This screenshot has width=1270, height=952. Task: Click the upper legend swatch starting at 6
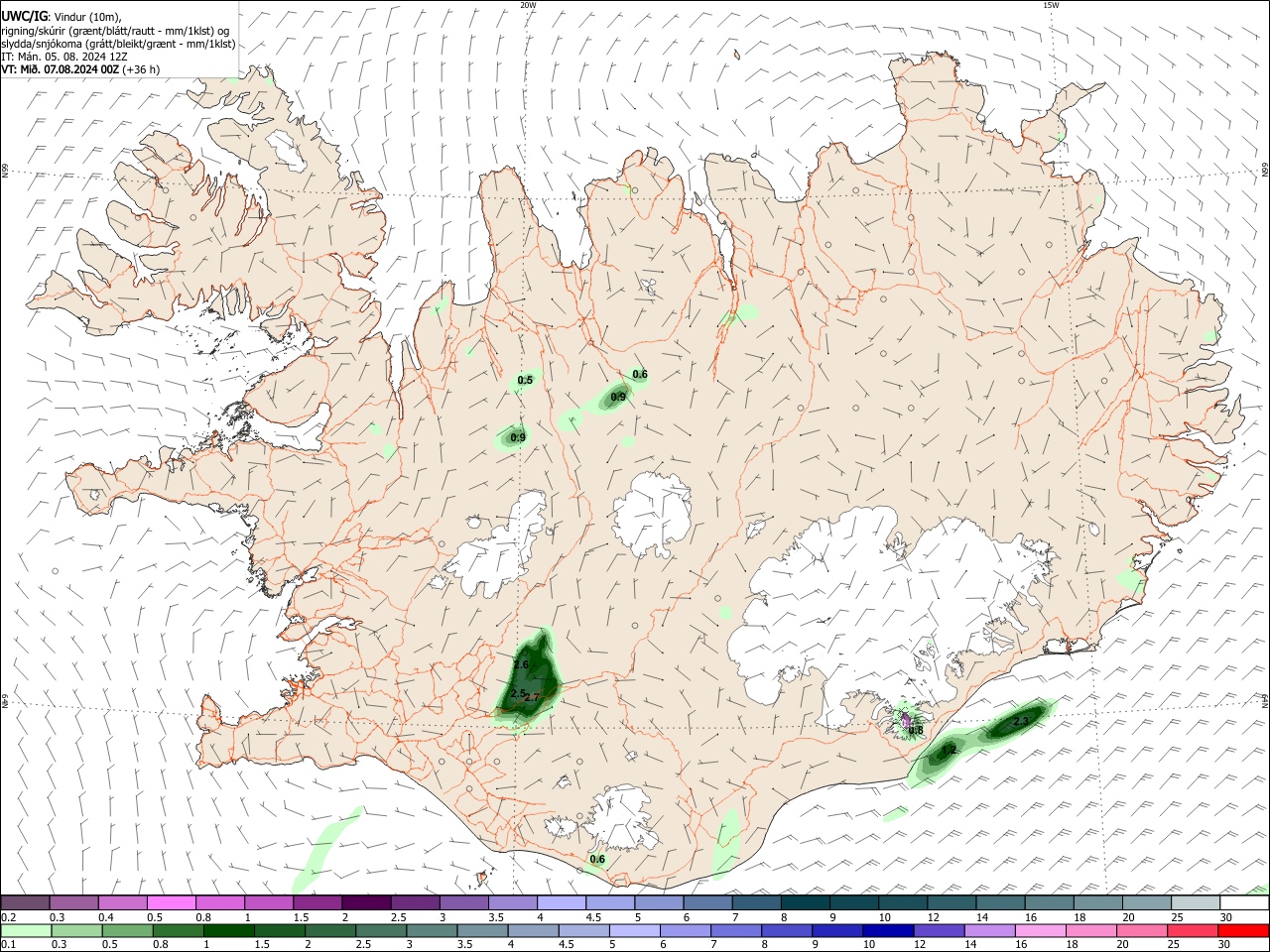click(x=707, y=902)
